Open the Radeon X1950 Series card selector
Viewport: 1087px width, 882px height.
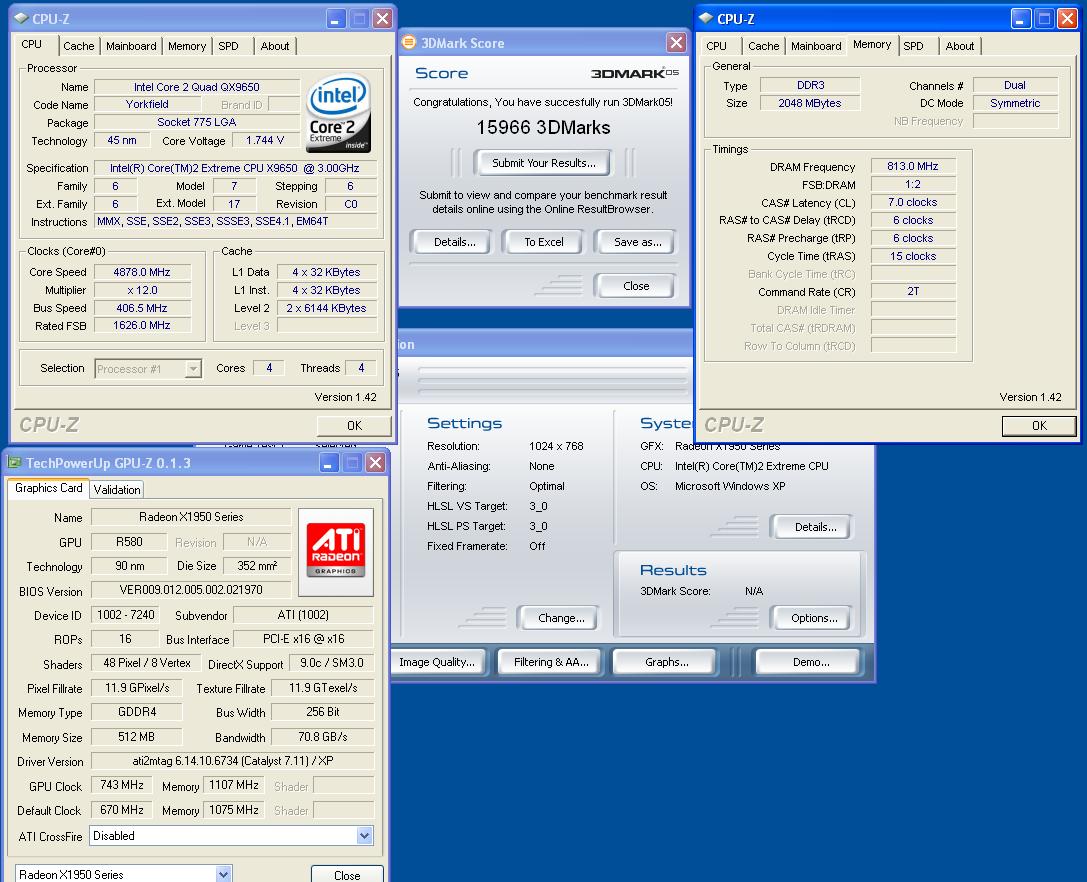[x=223, y=874]
